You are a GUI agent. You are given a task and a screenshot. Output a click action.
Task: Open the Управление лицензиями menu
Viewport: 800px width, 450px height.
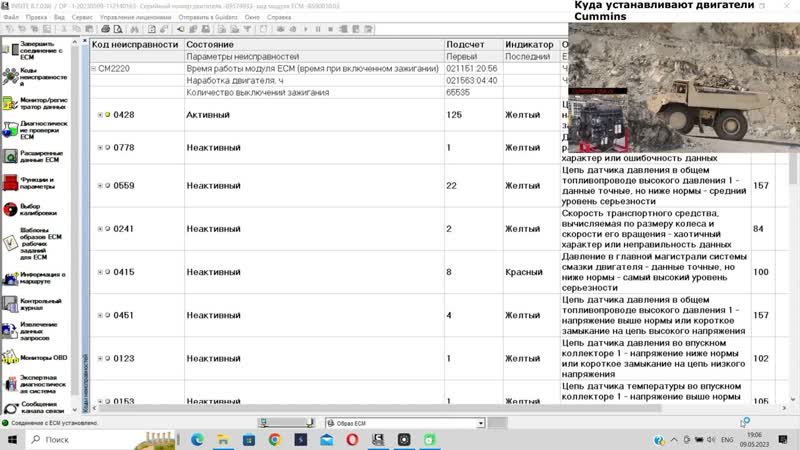point(136,17)
